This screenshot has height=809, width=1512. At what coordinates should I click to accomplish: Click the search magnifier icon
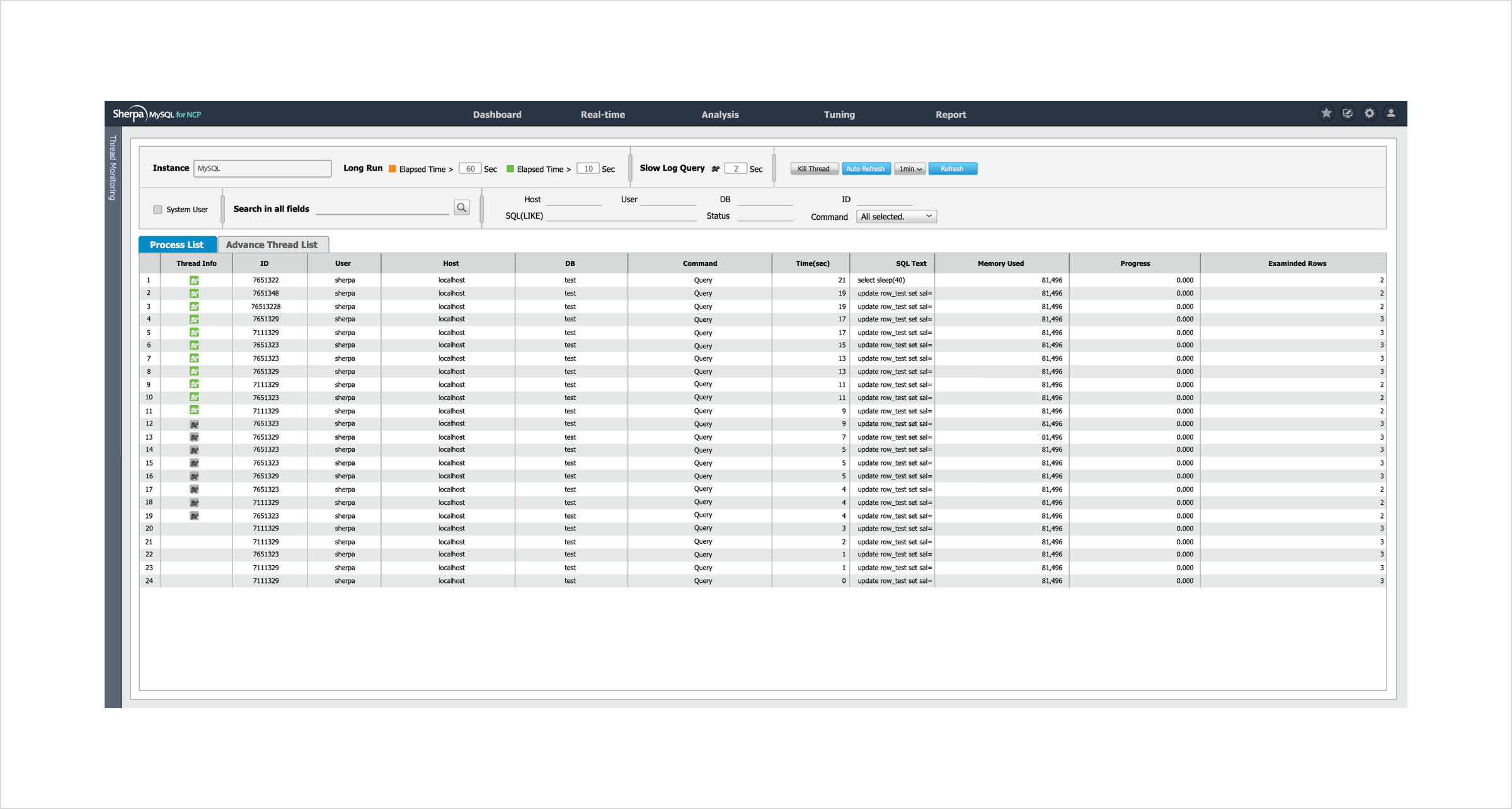(462, 208)
